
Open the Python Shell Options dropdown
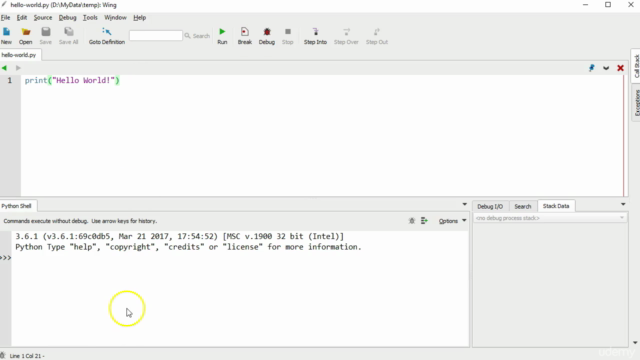click(x=452, y=221)
